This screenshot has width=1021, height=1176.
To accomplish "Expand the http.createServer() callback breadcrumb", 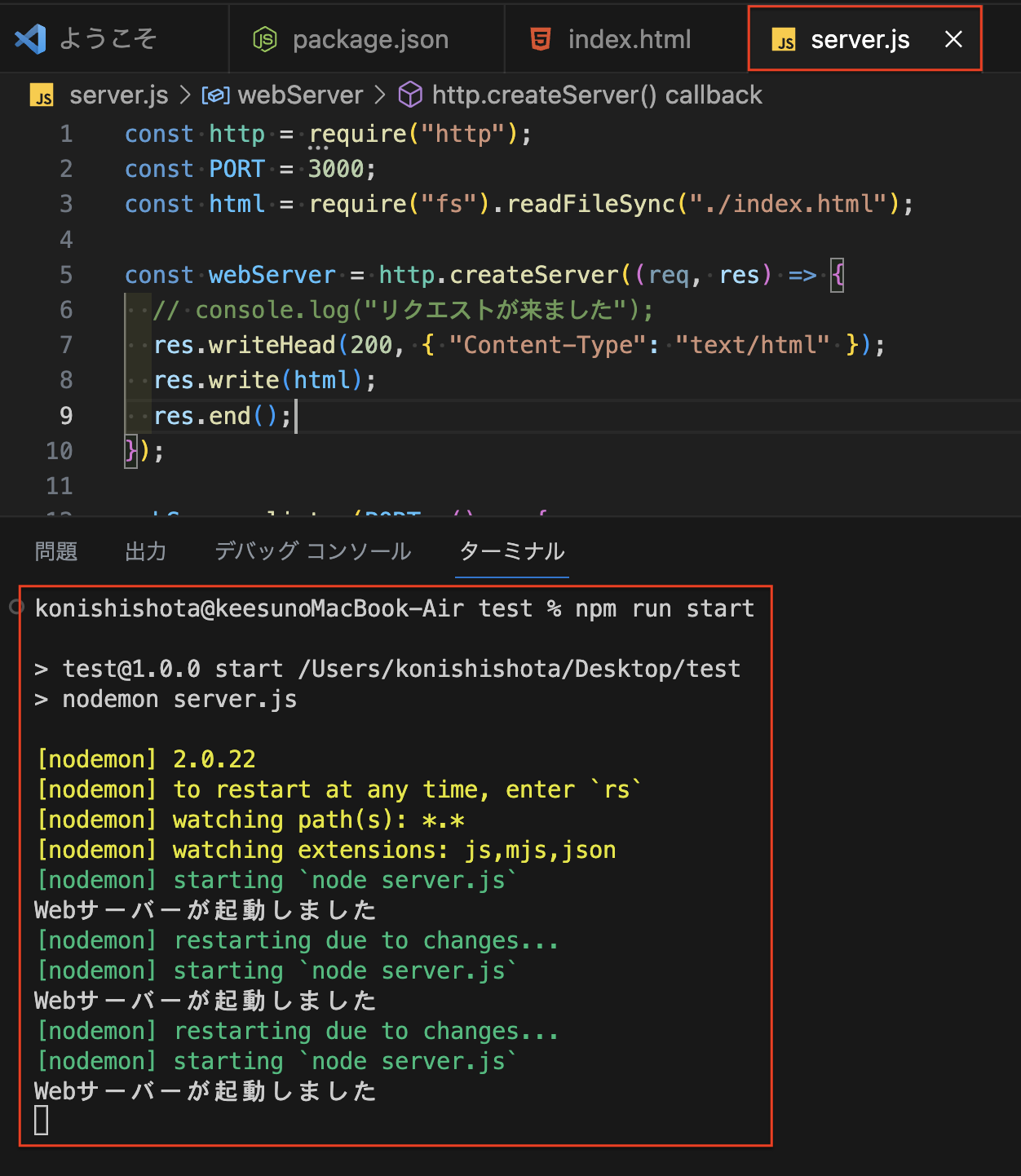I will coord(598,95).
